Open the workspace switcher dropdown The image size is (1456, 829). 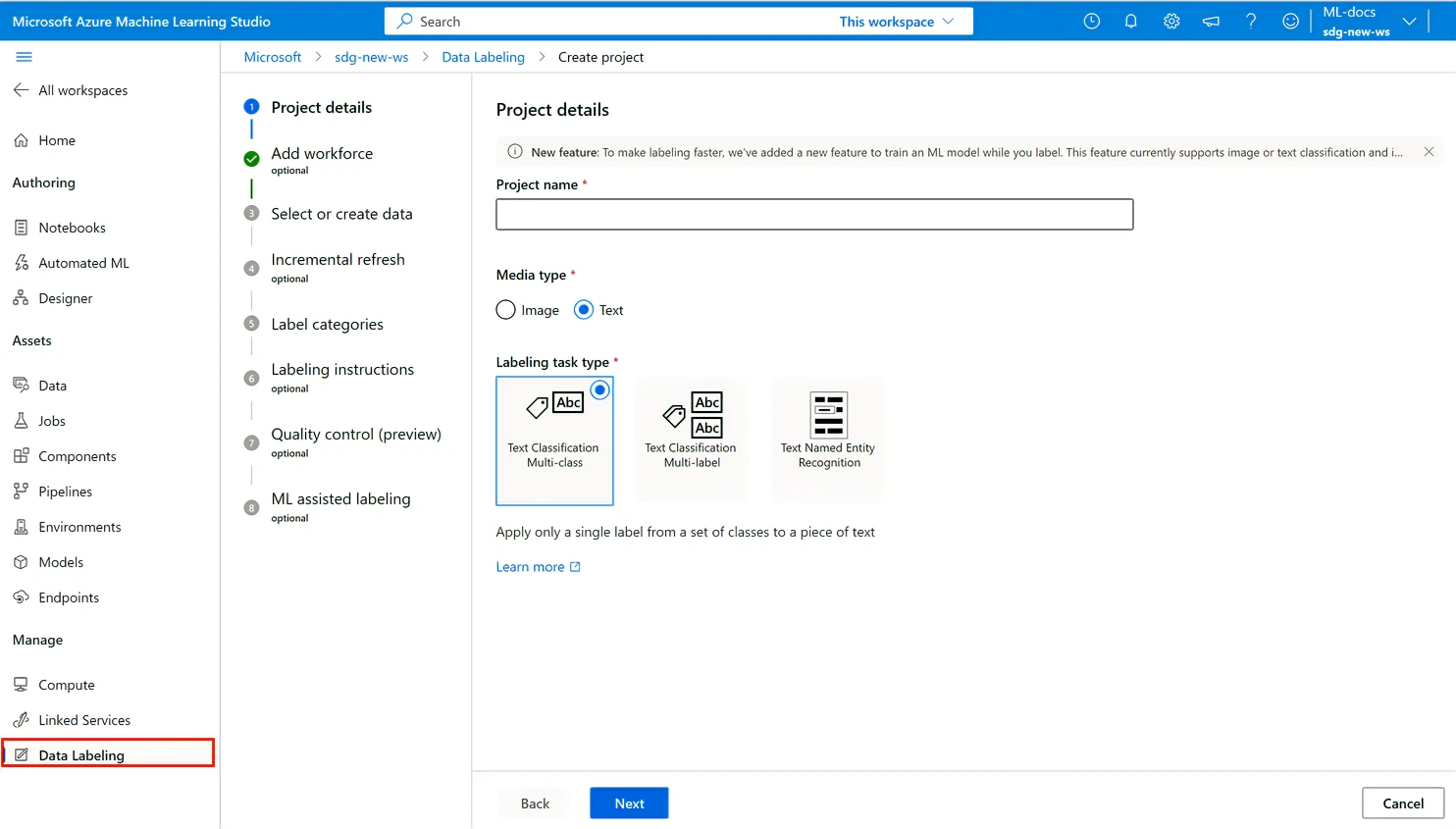click(1410, 21)
